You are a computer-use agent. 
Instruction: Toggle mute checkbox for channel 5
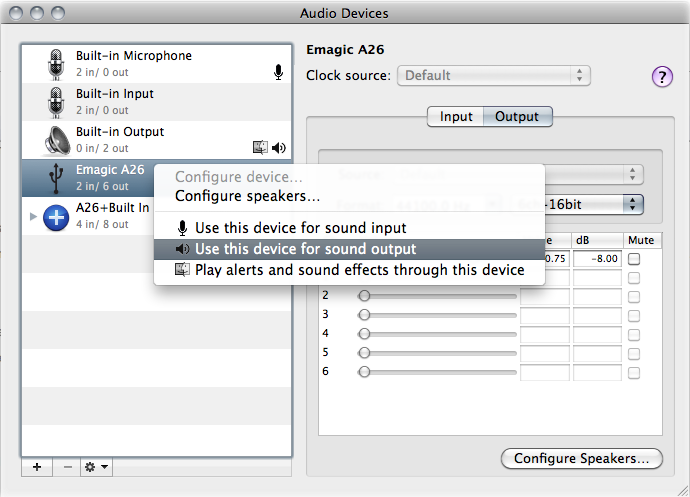pos(634,354)
